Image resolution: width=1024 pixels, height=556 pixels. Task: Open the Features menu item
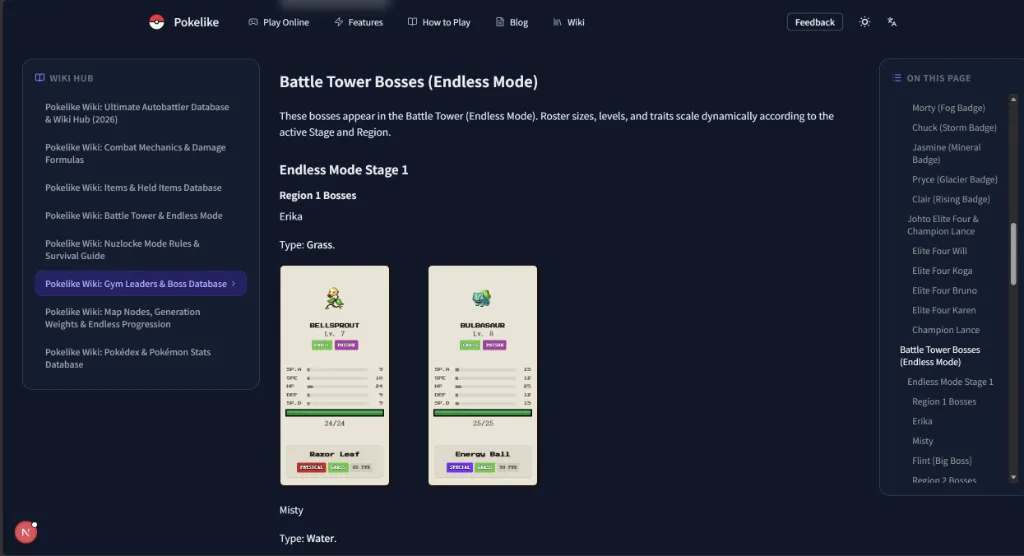point(359,22)
